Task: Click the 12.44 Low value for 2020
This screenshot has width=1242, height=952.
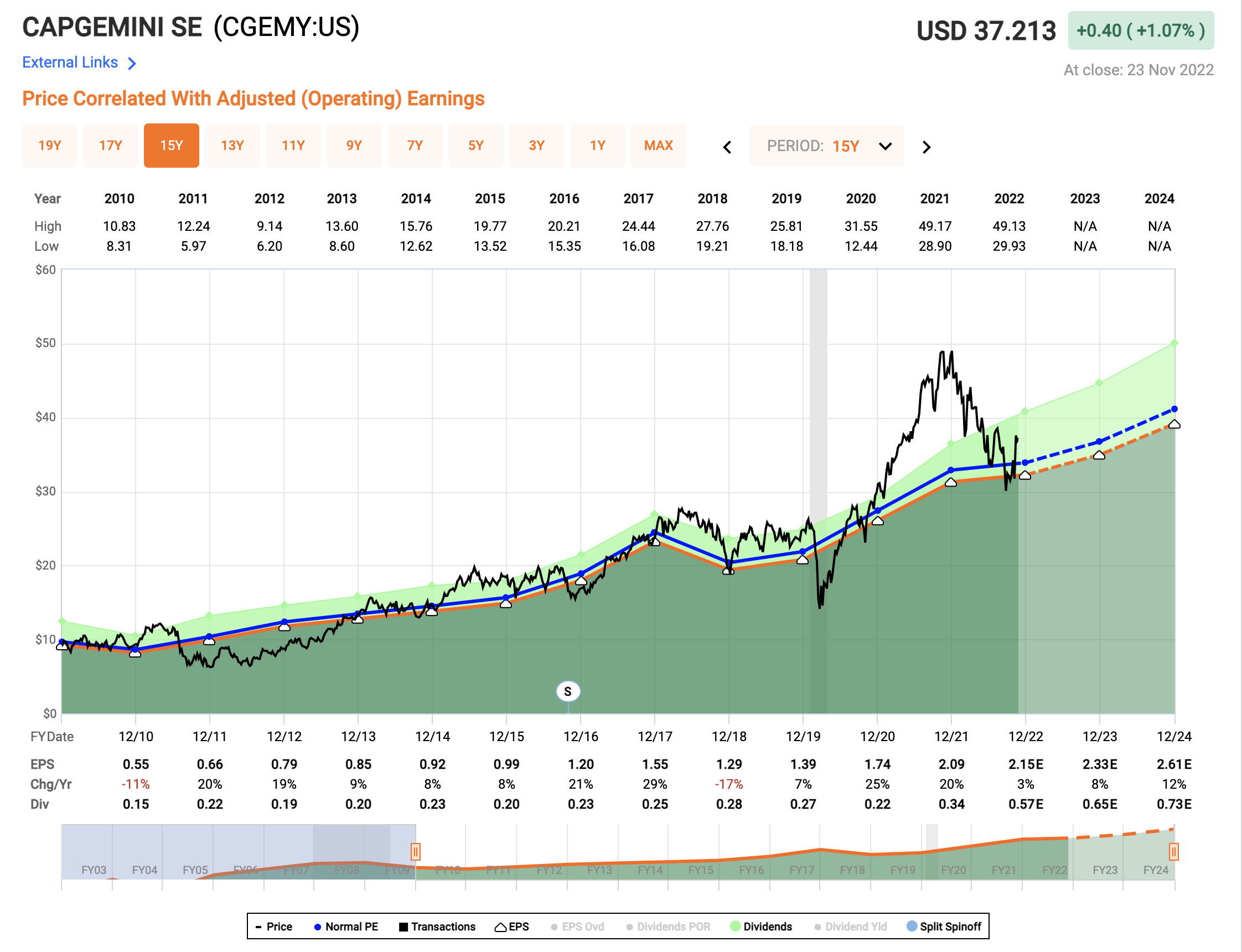Action: [x=861, y=246]
